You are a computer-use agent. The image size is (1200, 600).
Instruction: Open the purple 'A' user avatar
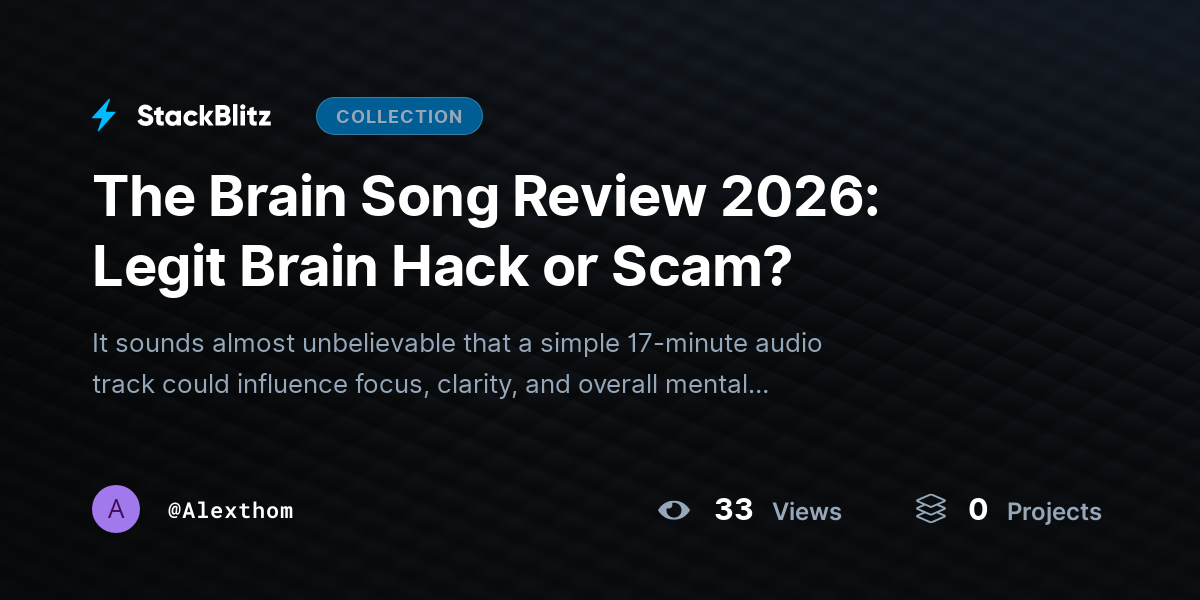coord(116,510)
